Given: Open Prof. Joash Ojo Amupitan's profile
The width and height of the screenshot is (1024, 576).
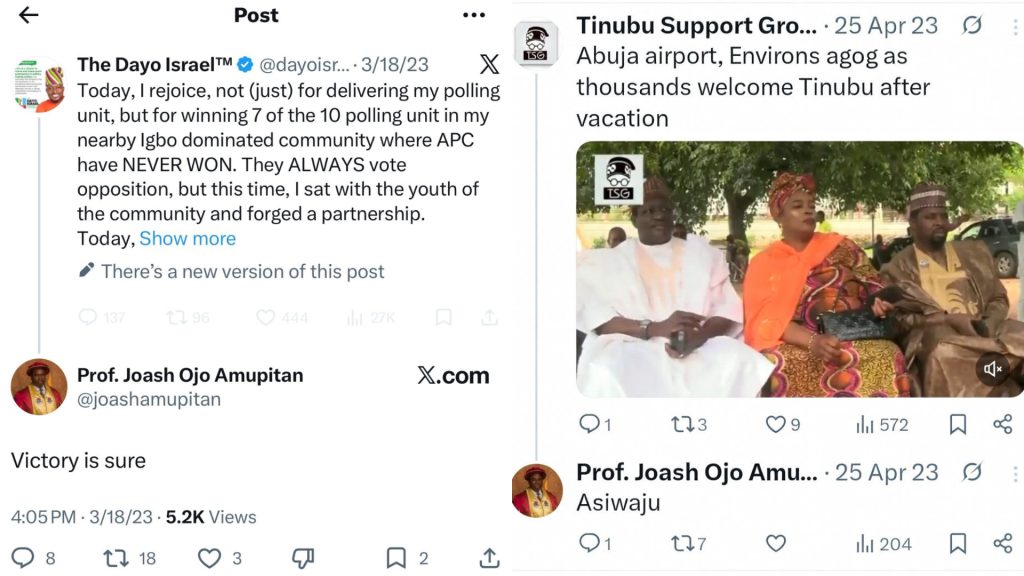Looking at the screenshot, I should click(x=189, y=375).
